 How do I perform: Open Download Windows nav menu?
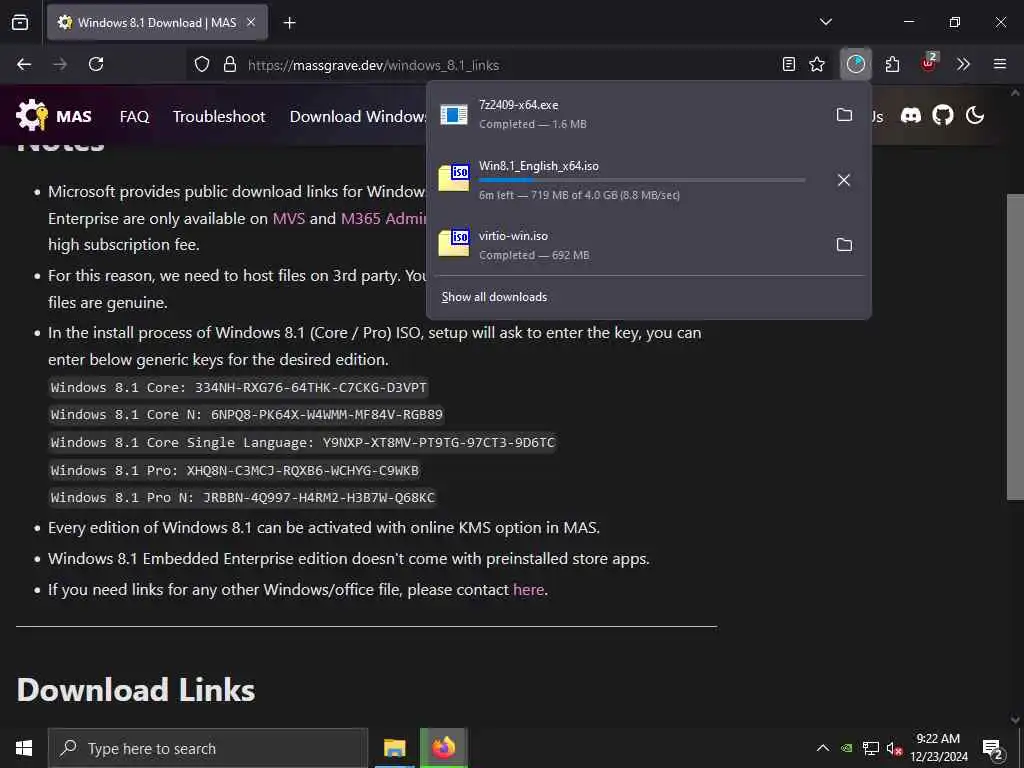click(358, 116)
